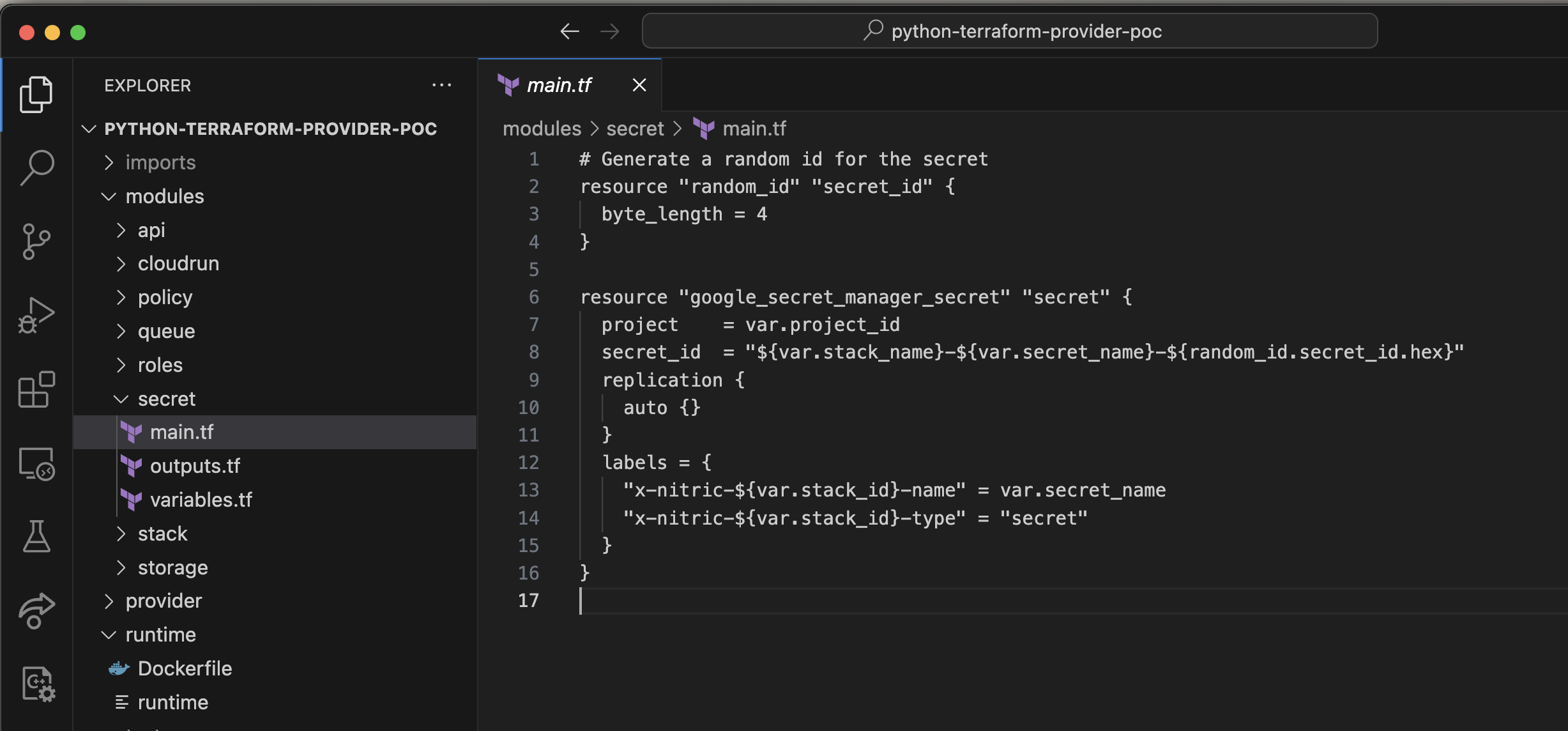
Task: Expand the imports folder
Action: [110, 163]
